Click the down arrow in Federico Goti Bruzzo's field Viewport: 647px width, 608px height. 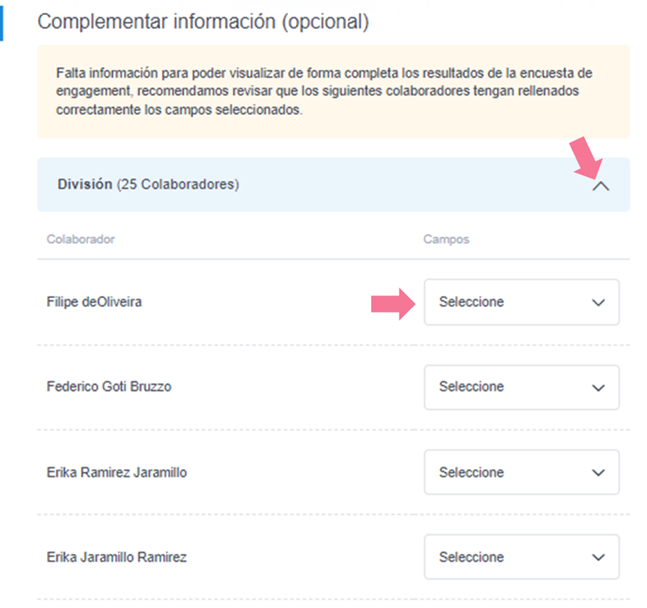pyautogui.click(x=598, y=387)
